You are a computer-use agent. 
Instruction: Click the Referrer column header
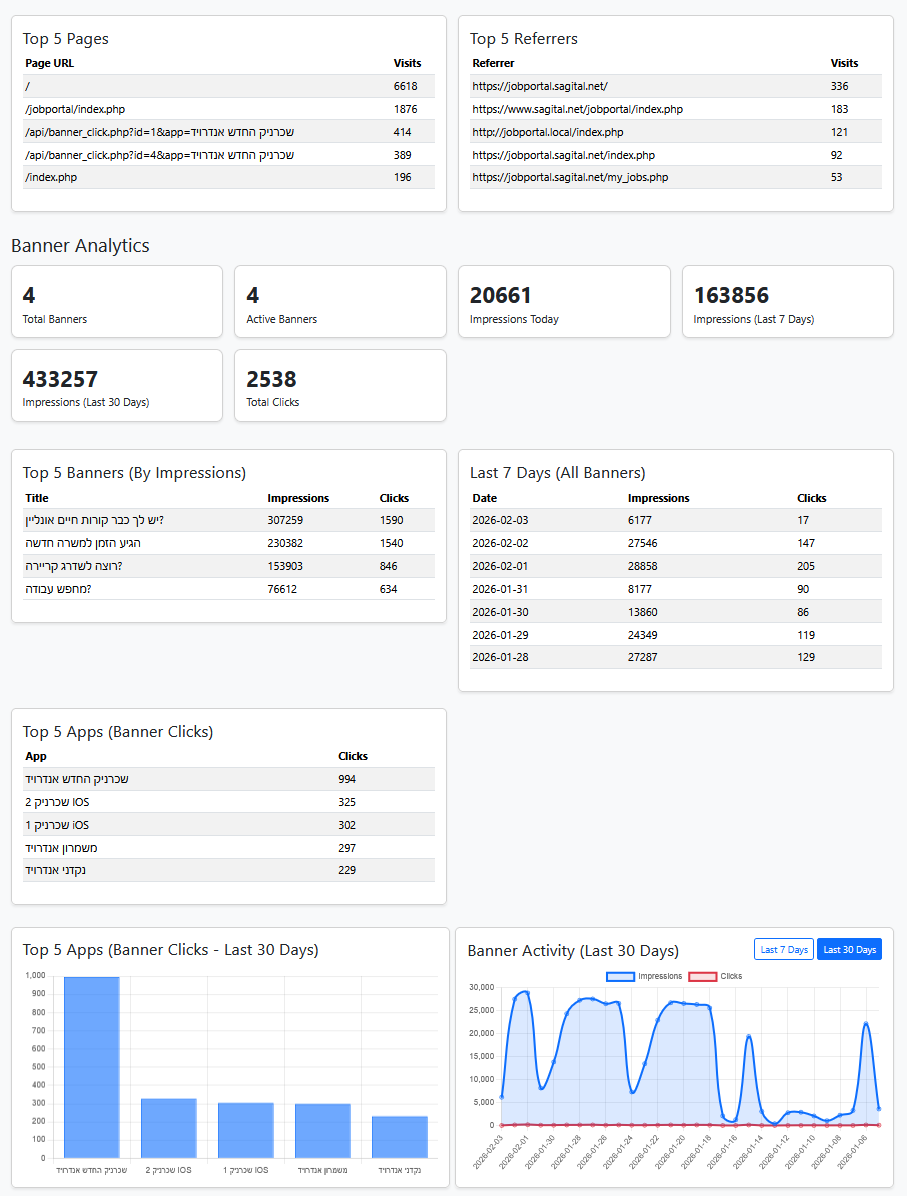(493, 63)
